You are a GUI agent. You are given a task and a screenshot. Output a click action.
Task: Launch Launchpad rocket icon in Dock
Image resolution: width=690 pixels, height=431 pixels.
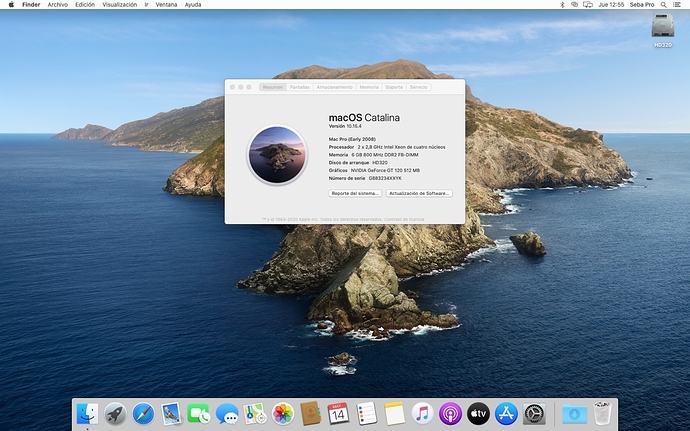115,414
